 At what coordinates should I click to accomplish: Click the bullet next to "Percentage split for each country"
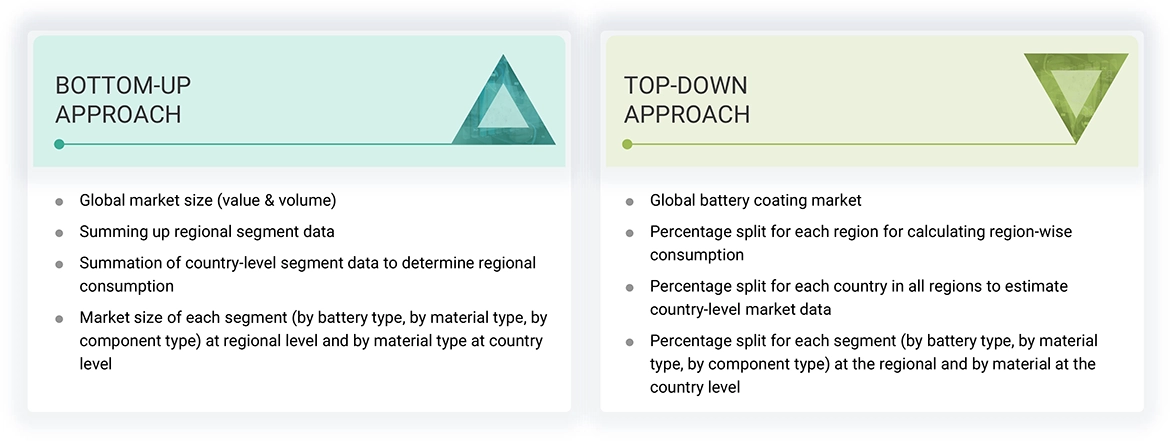click(630, 287)
